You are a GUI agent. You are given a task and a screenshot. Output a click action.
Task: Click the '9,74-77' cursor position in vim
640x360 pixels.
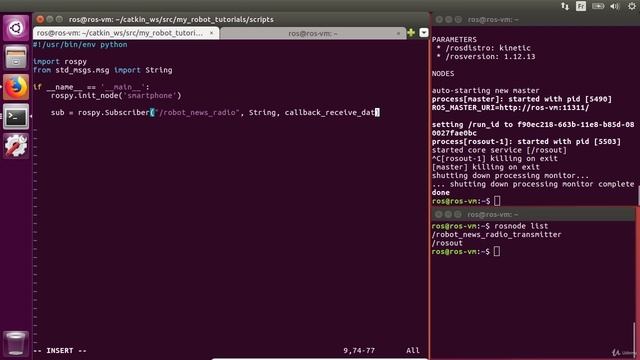click(x=359, y=351)
